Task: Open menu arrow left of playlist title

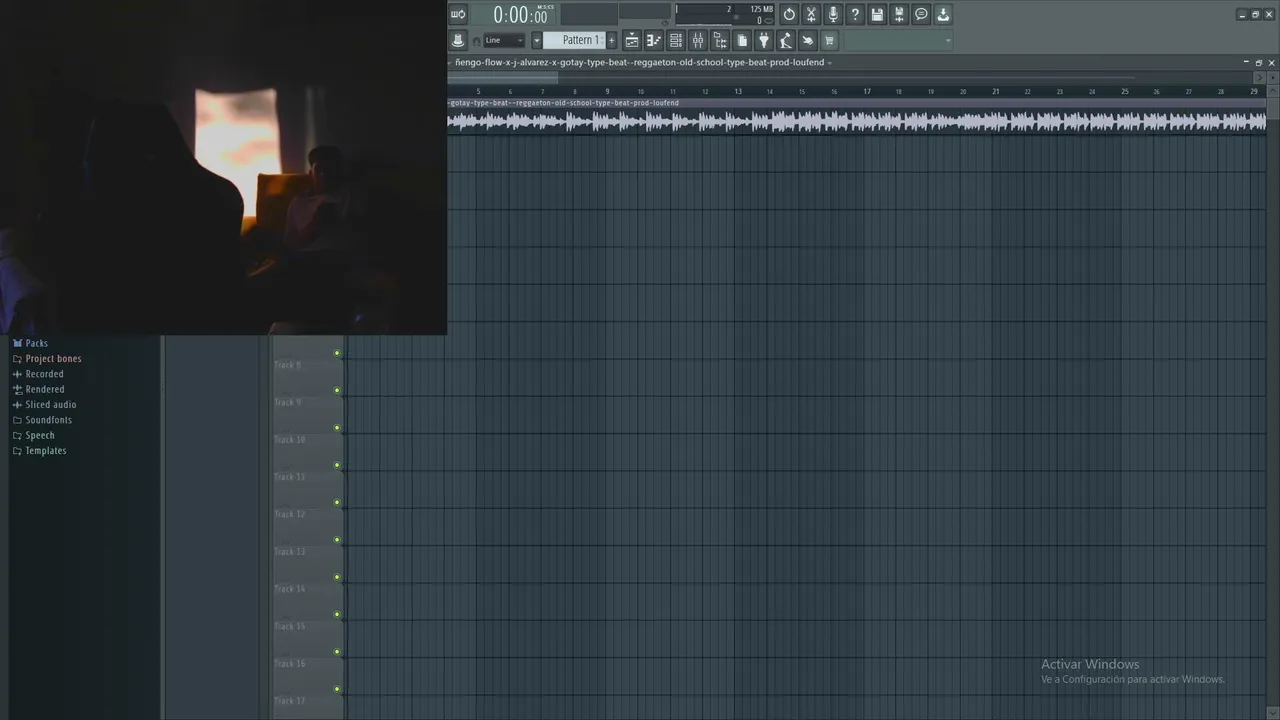Action: (450, 62)
